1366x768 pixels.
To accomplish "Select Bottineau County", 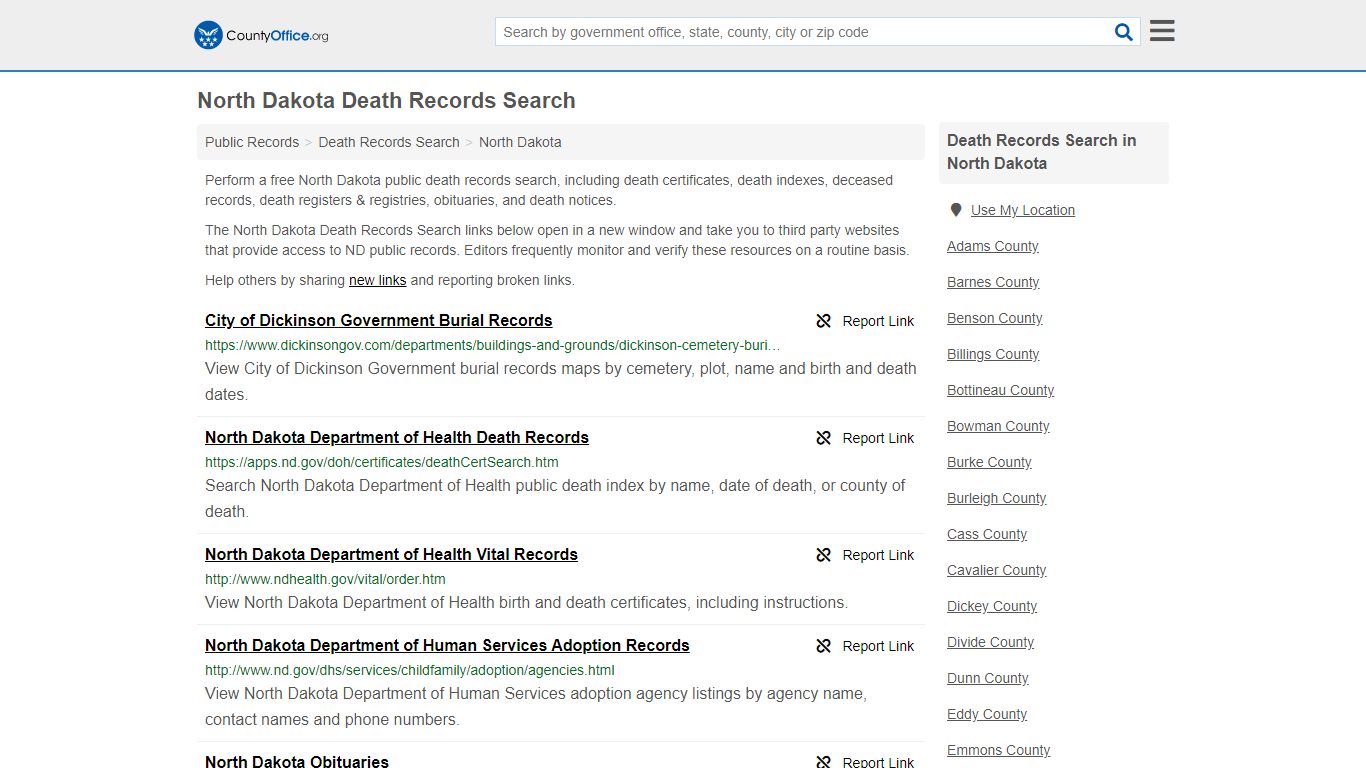I will tap(1001, 390).
